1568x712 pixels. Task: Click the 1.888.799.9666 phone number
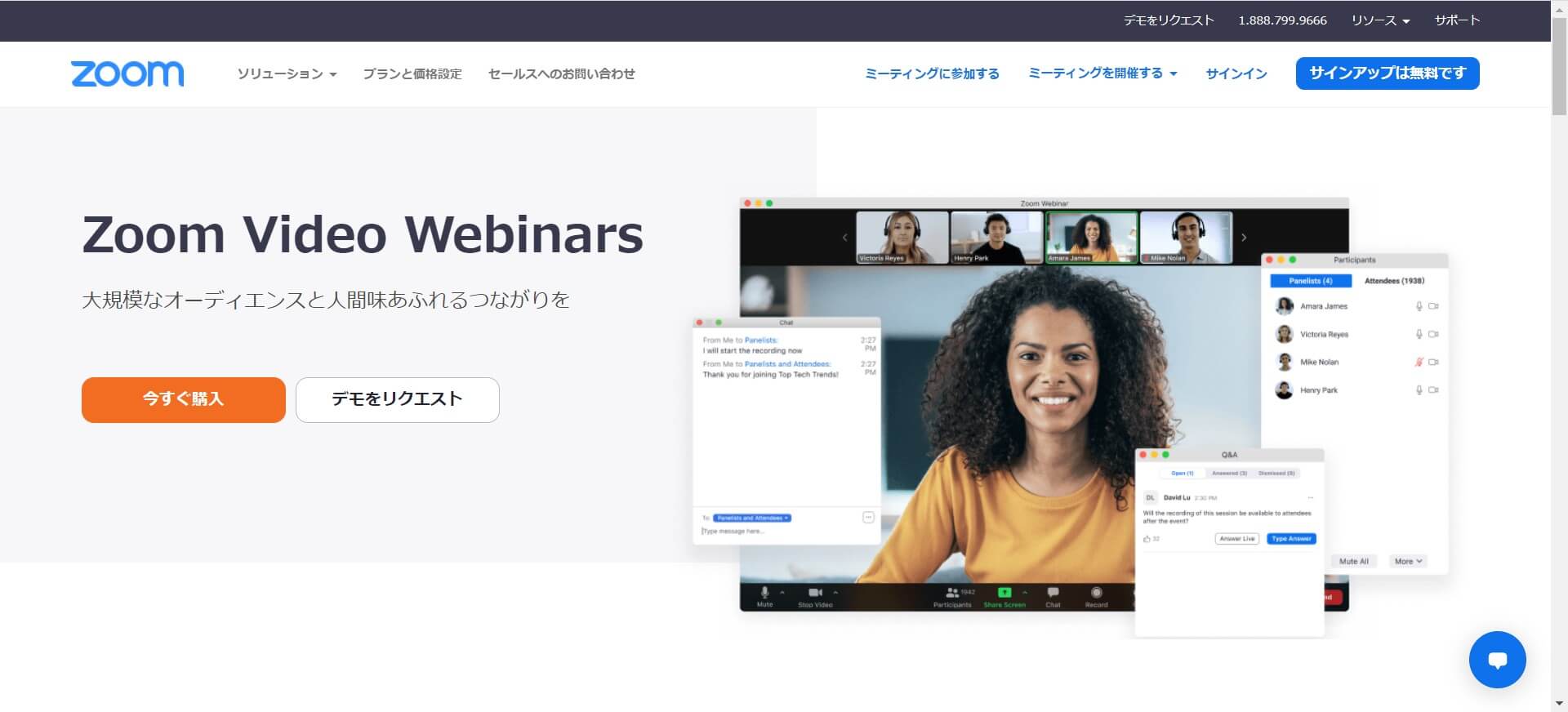click(1282, 20)
